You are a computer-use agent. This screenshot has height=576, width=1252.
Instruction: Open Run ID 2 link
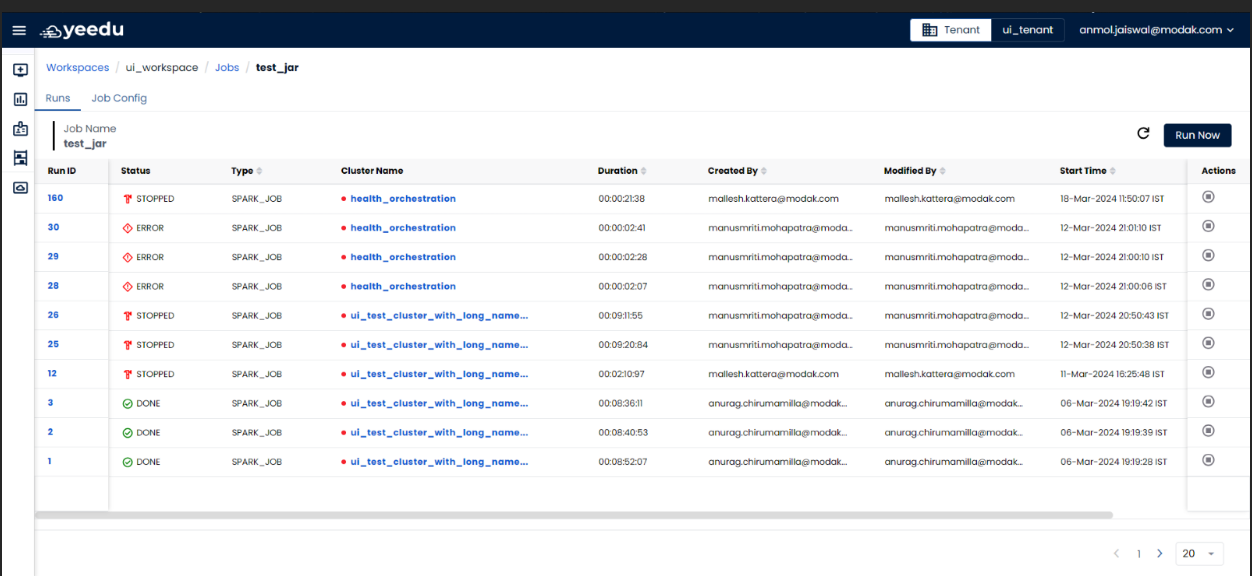coord(50,432)
